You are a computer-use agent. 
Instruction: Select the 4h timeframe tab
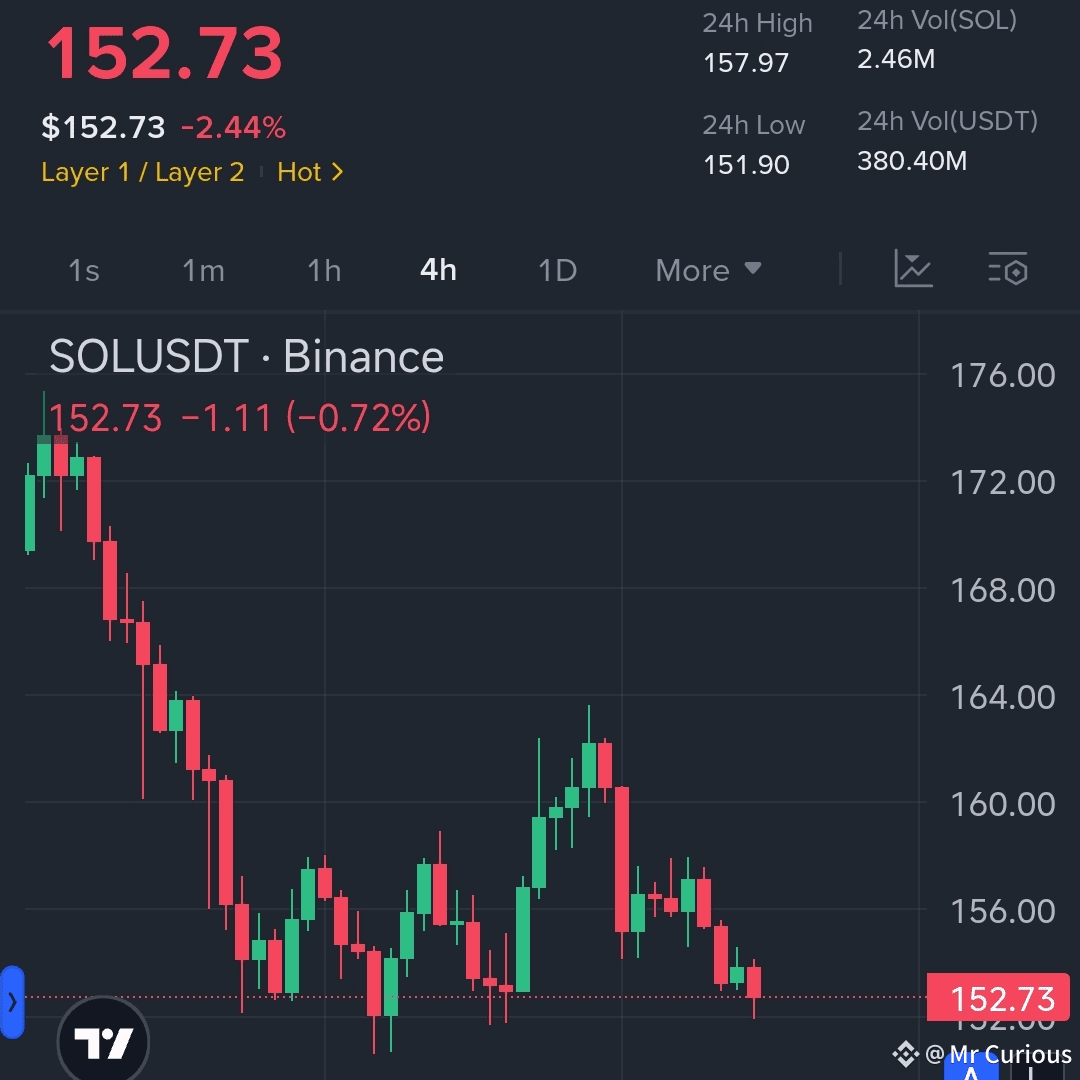438,270
